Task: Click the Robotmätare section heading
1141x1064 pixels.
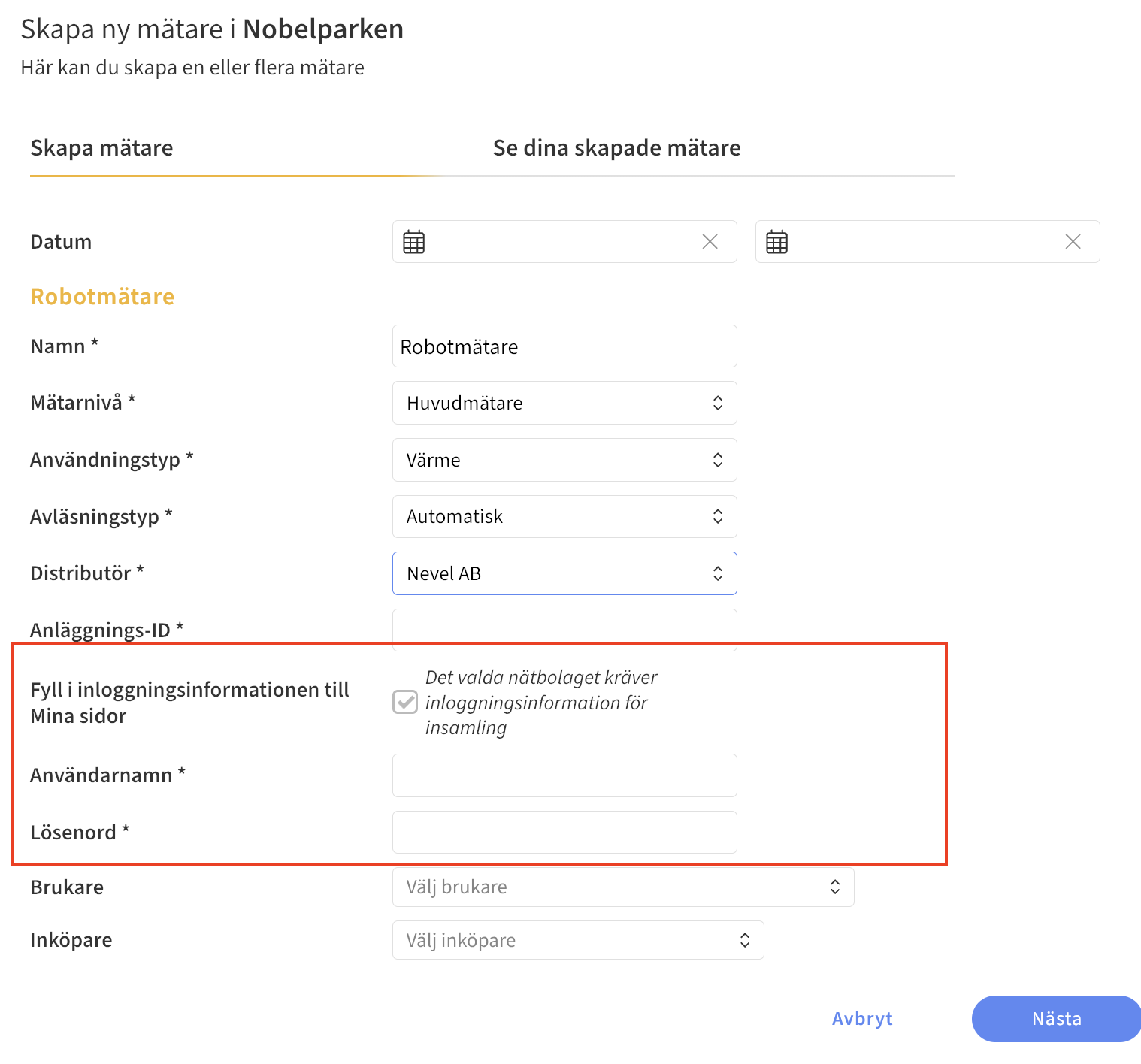Action: [x=102, y=297]
